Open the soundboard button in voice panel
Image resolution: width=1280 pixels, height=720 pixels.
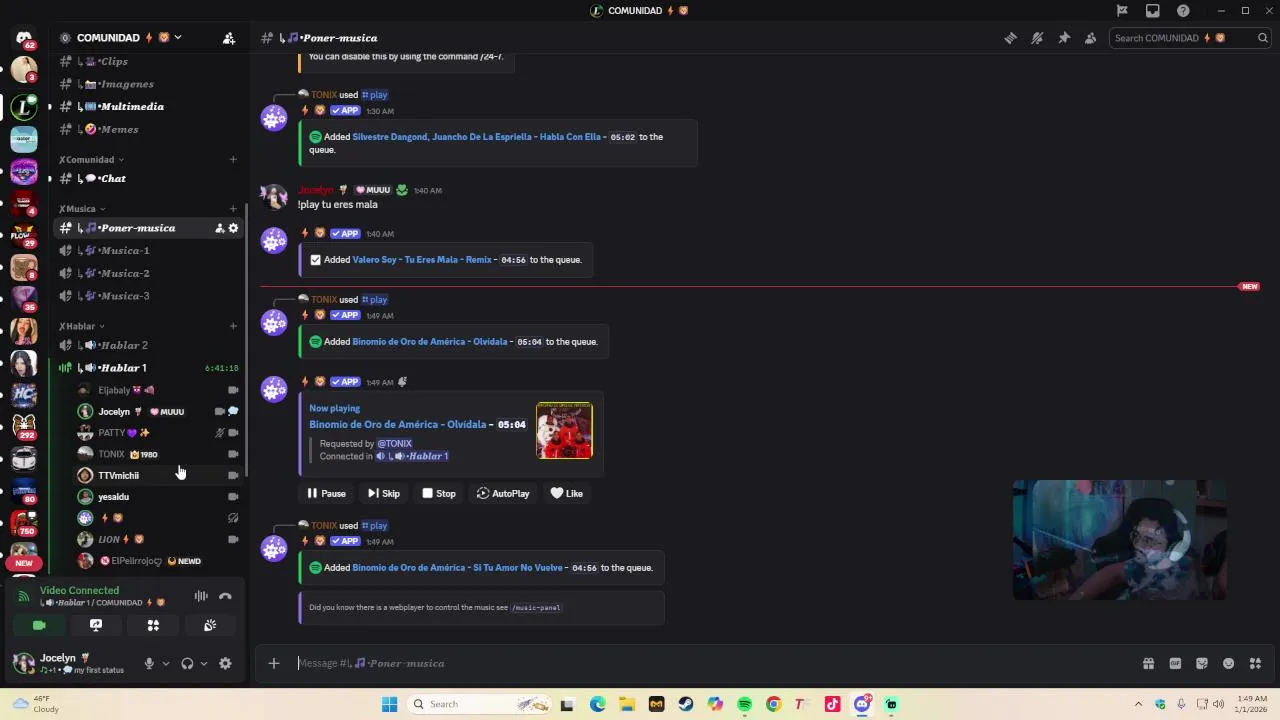click(x=210, y=625)
